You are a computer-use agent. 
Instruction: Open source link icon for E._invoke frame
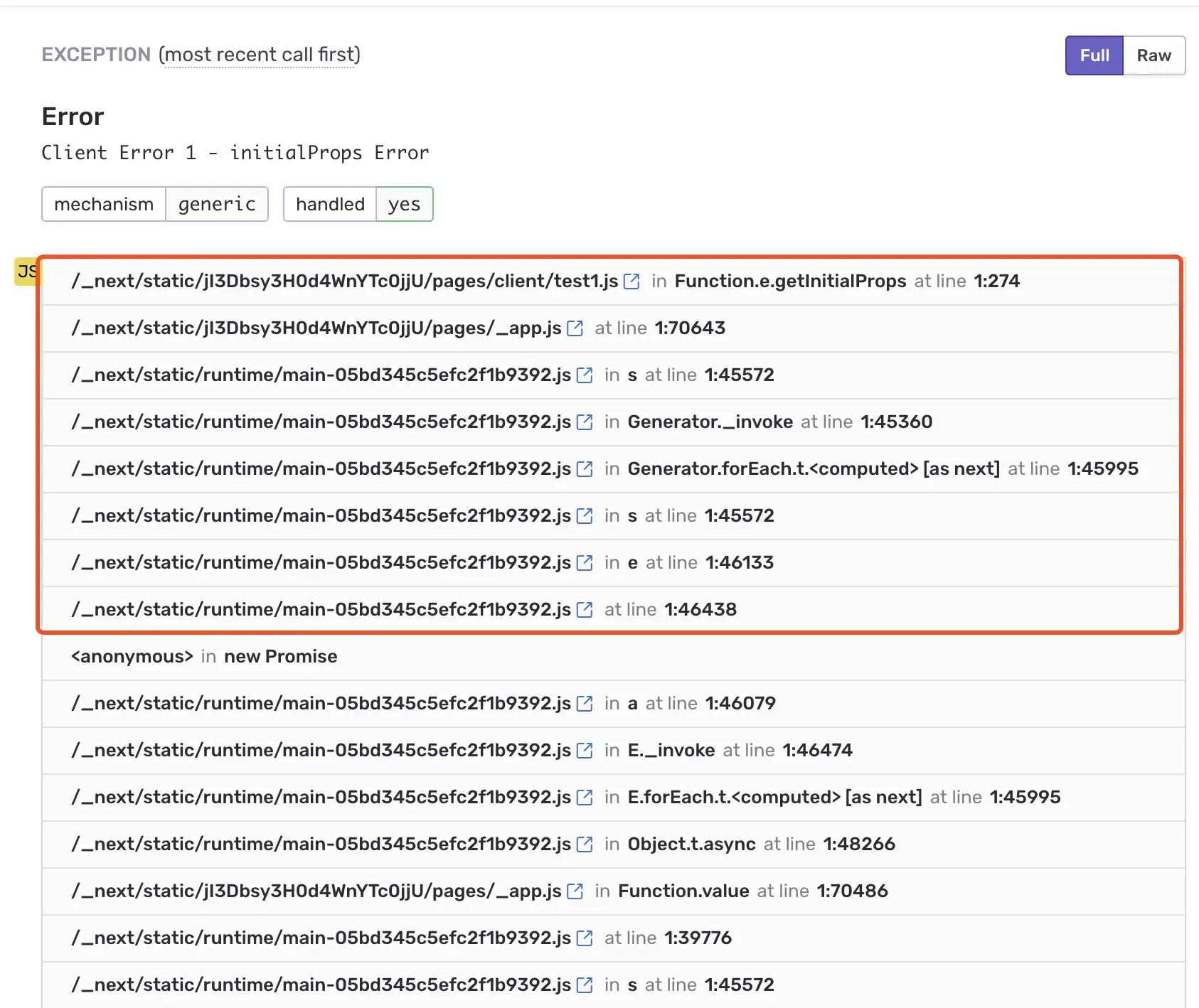(585, 751)
